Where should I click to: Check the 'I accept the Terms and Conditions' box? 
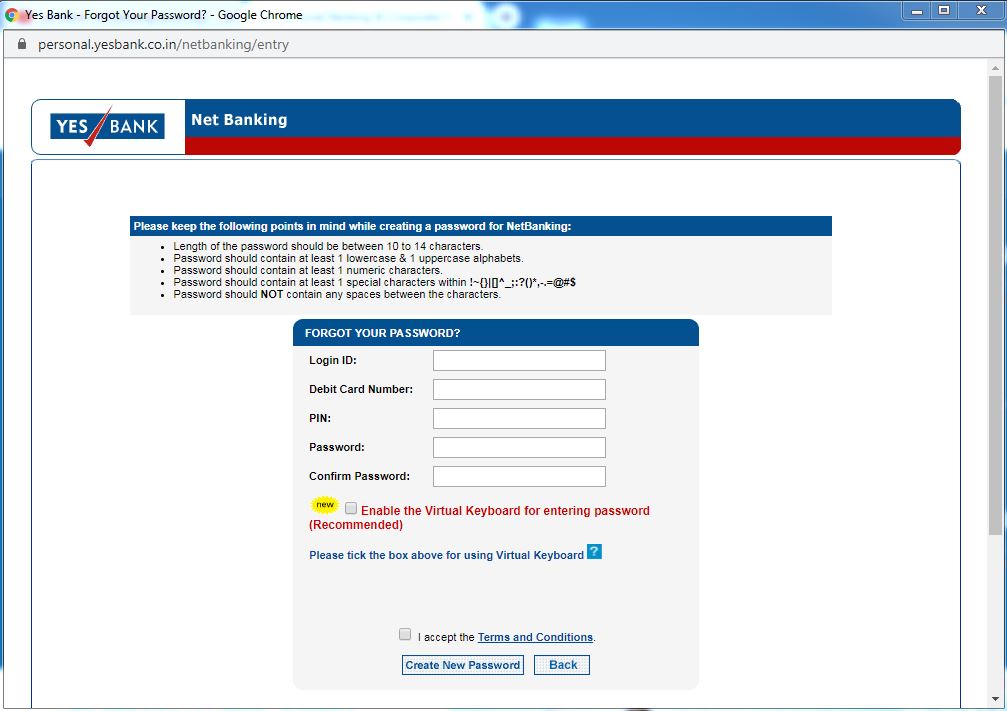[x=405, y=633]
